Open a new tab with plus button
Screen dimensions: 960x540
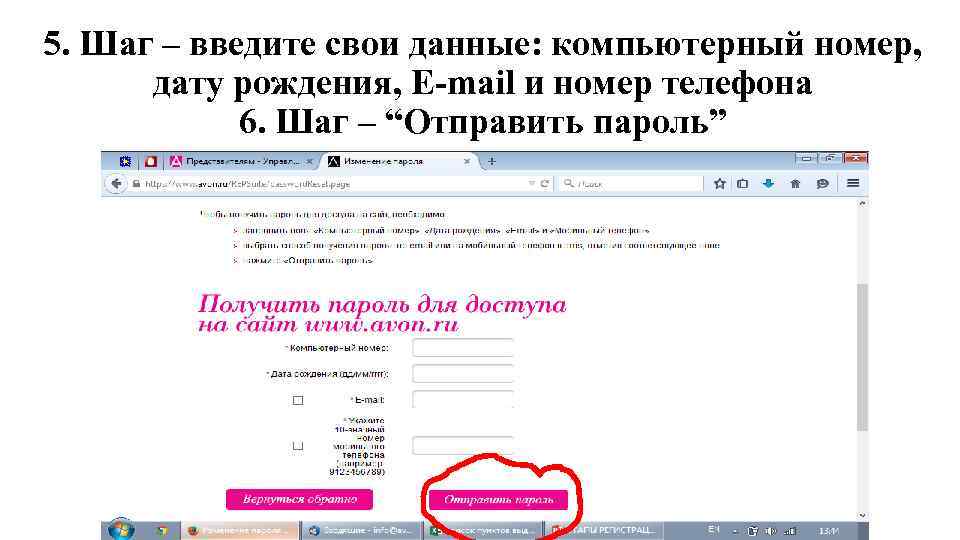(x=491, y=162)
